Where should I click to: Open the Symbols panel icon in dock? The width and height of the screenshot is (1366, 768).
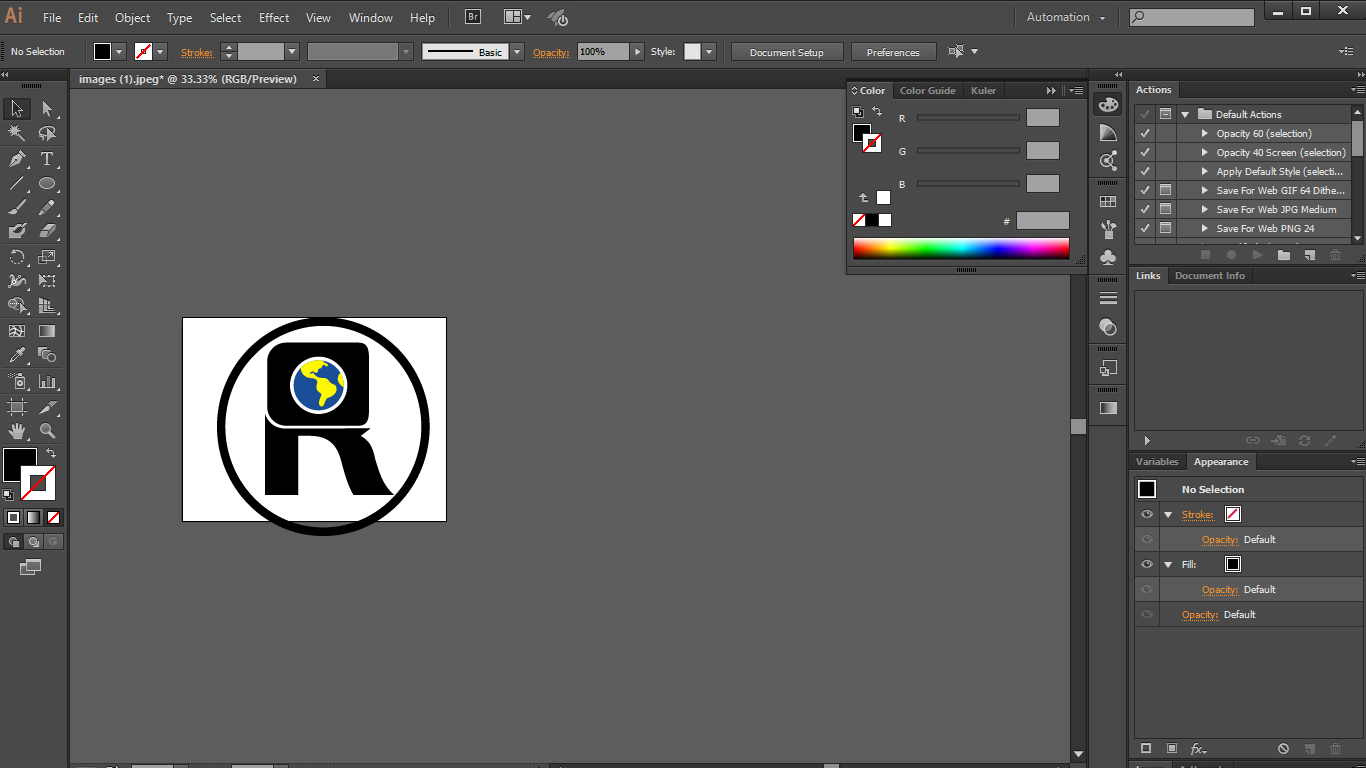point(1108,257)
